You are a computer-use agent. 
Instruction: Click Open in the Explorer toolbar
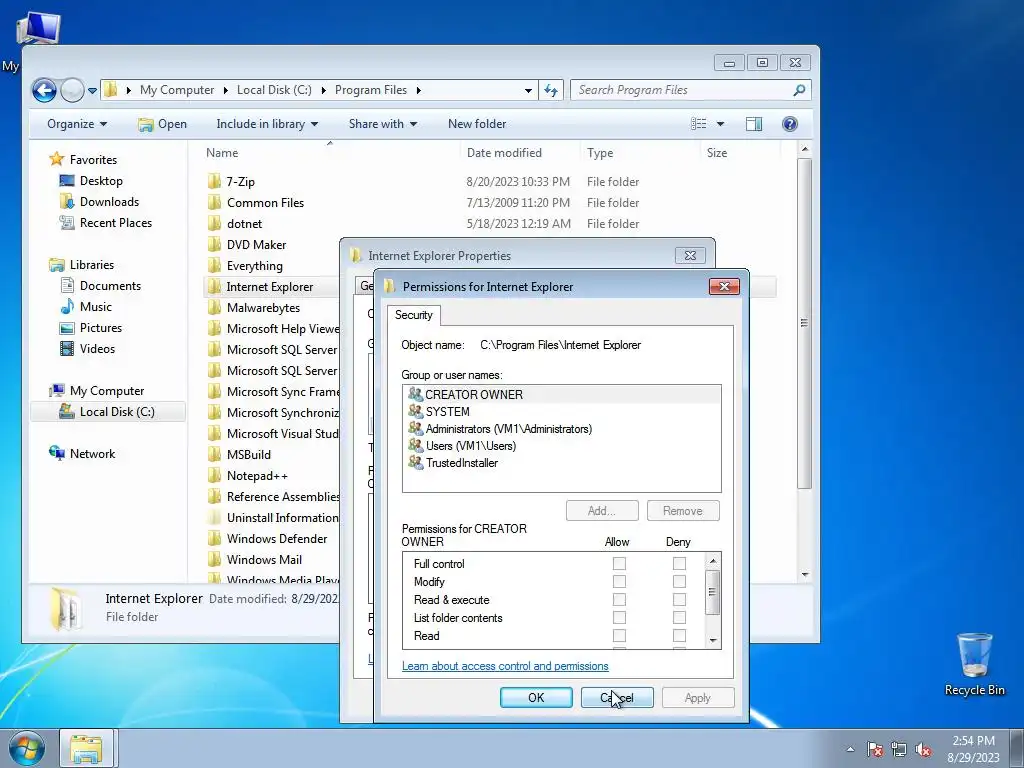click(163, 124)
